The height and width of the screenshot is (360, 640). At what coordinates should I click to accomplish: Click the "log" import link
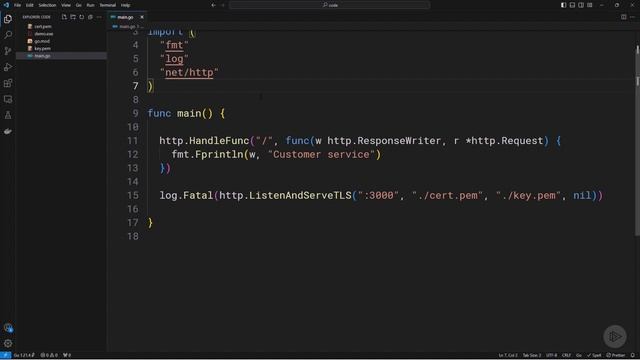(x=174, y=59)
